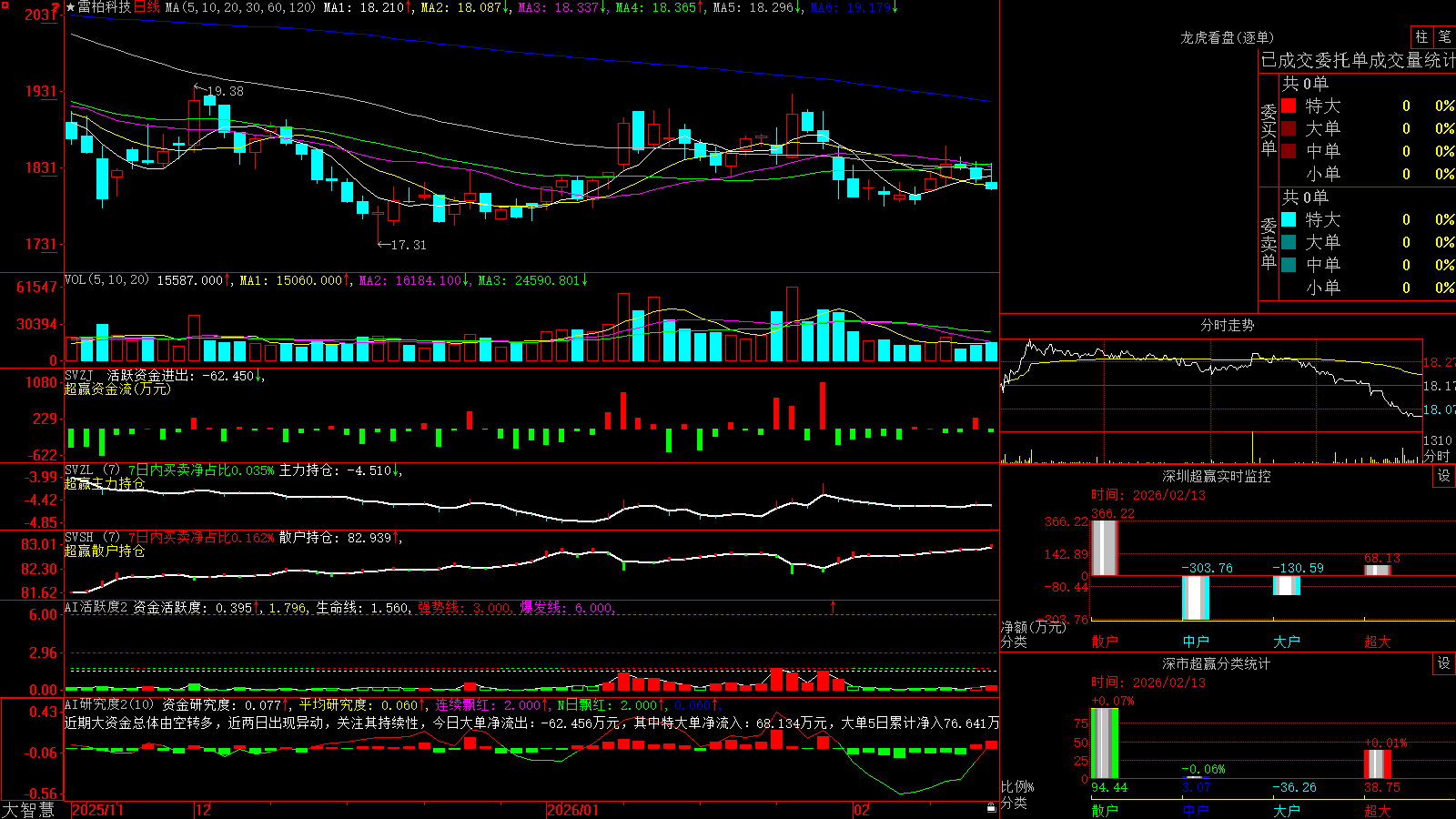The height and width of the screenshot is (819, 1456).
Task: Click the 大智慧 logo at bottom-left
Action: (28, 810)
